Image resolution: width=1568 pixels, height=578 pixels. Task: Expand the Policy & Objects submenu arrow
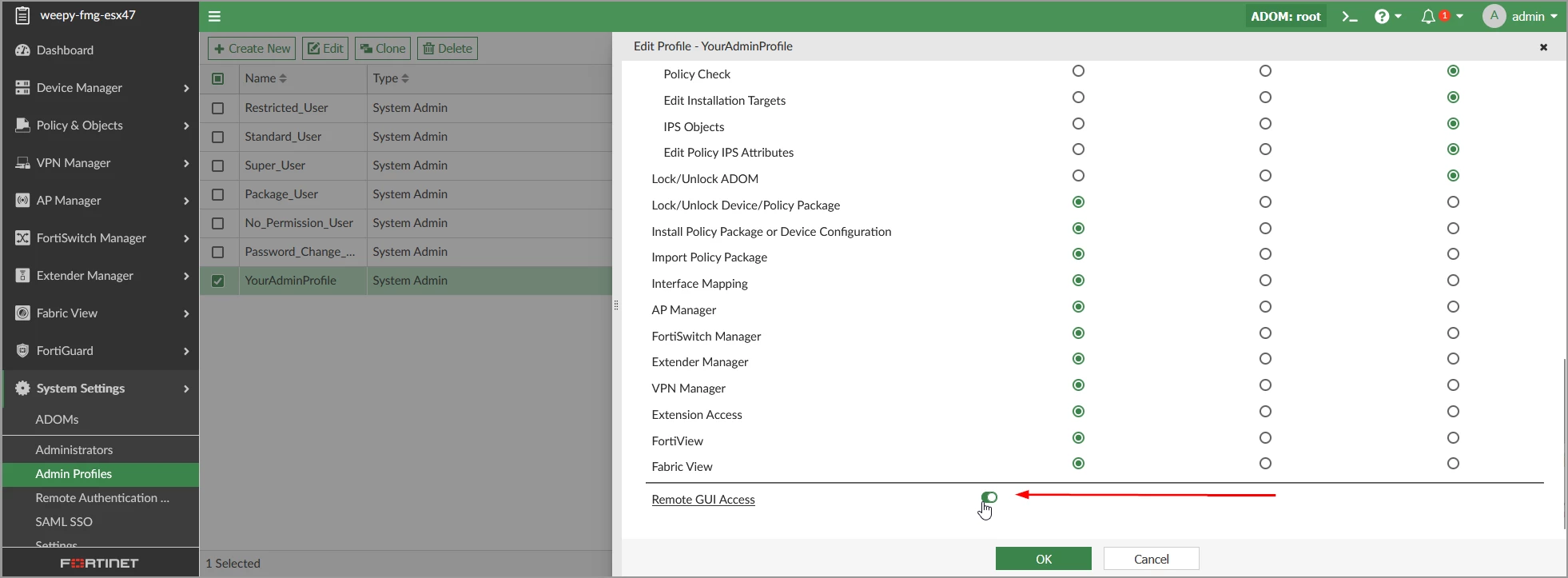[x=186, y=126]
